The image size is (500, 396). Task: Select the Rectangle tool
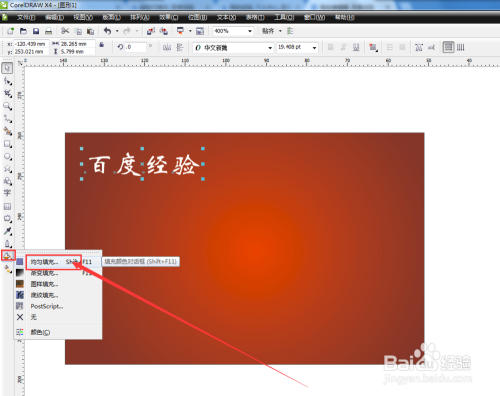7,144
